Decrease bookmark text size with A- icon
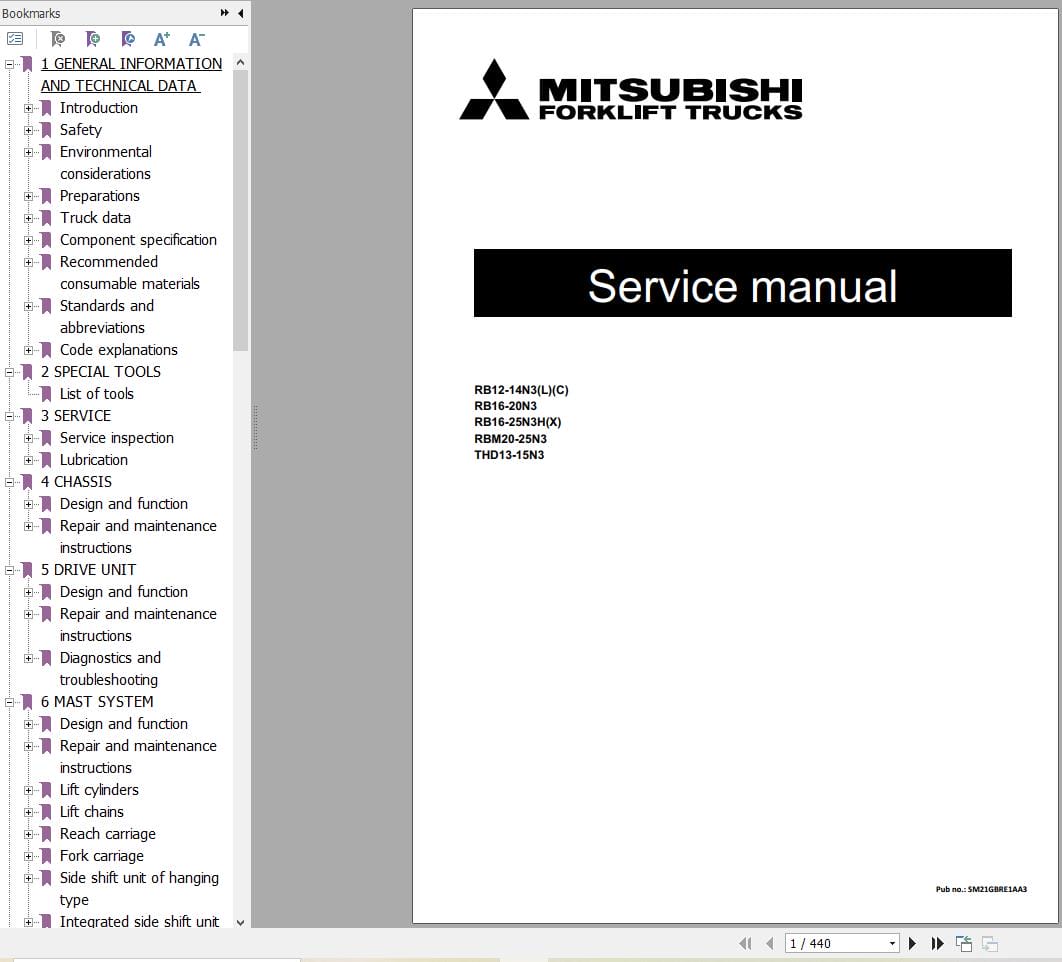Viewport: 1062px width, 962px height. click(196, 39)
